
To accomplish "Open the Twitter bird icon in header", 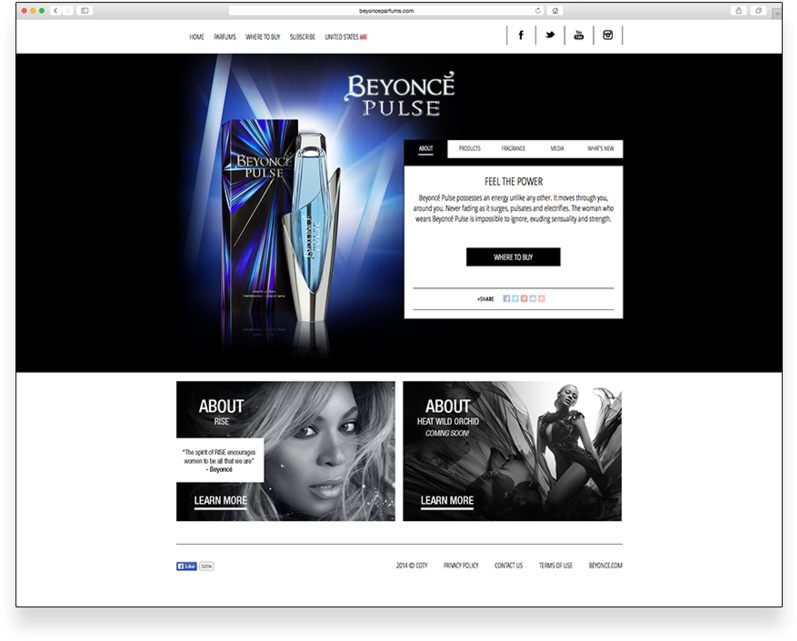I will (550, 35).
